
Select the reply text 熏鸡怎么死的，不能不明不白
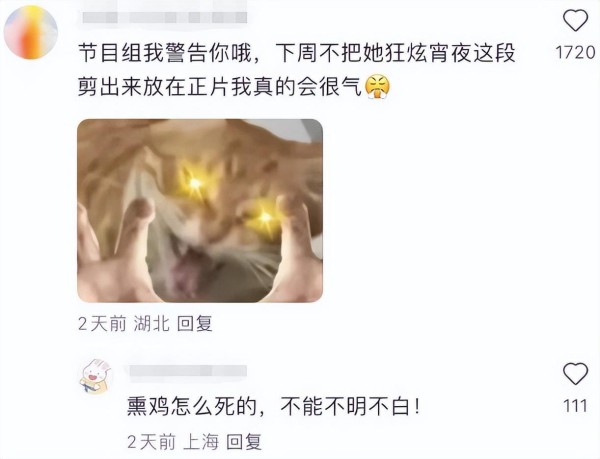pyautogui.click(x=274, y=406)
